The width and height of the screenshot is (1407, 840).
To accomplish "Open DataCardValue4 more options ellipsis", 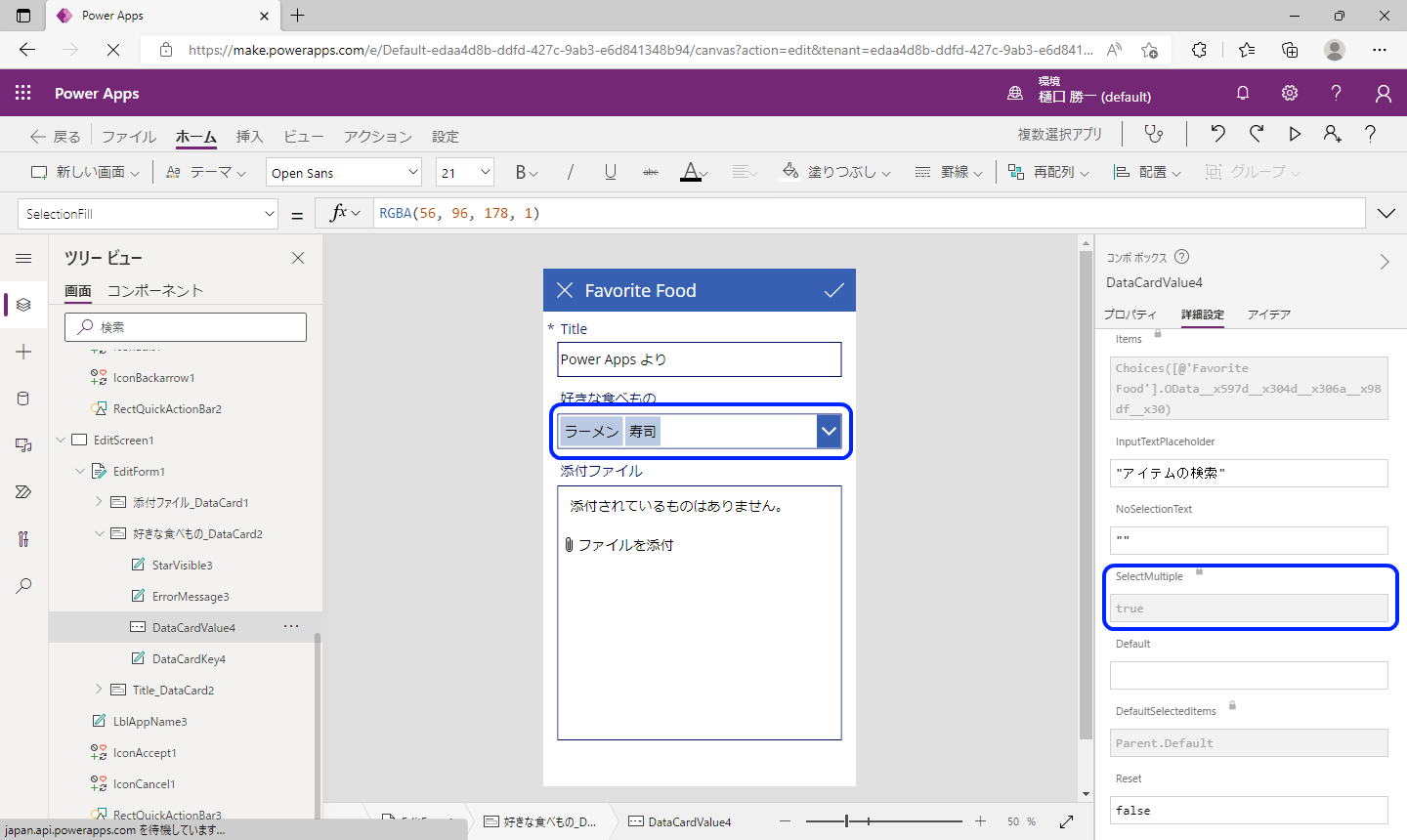I will tap(291, 627).
